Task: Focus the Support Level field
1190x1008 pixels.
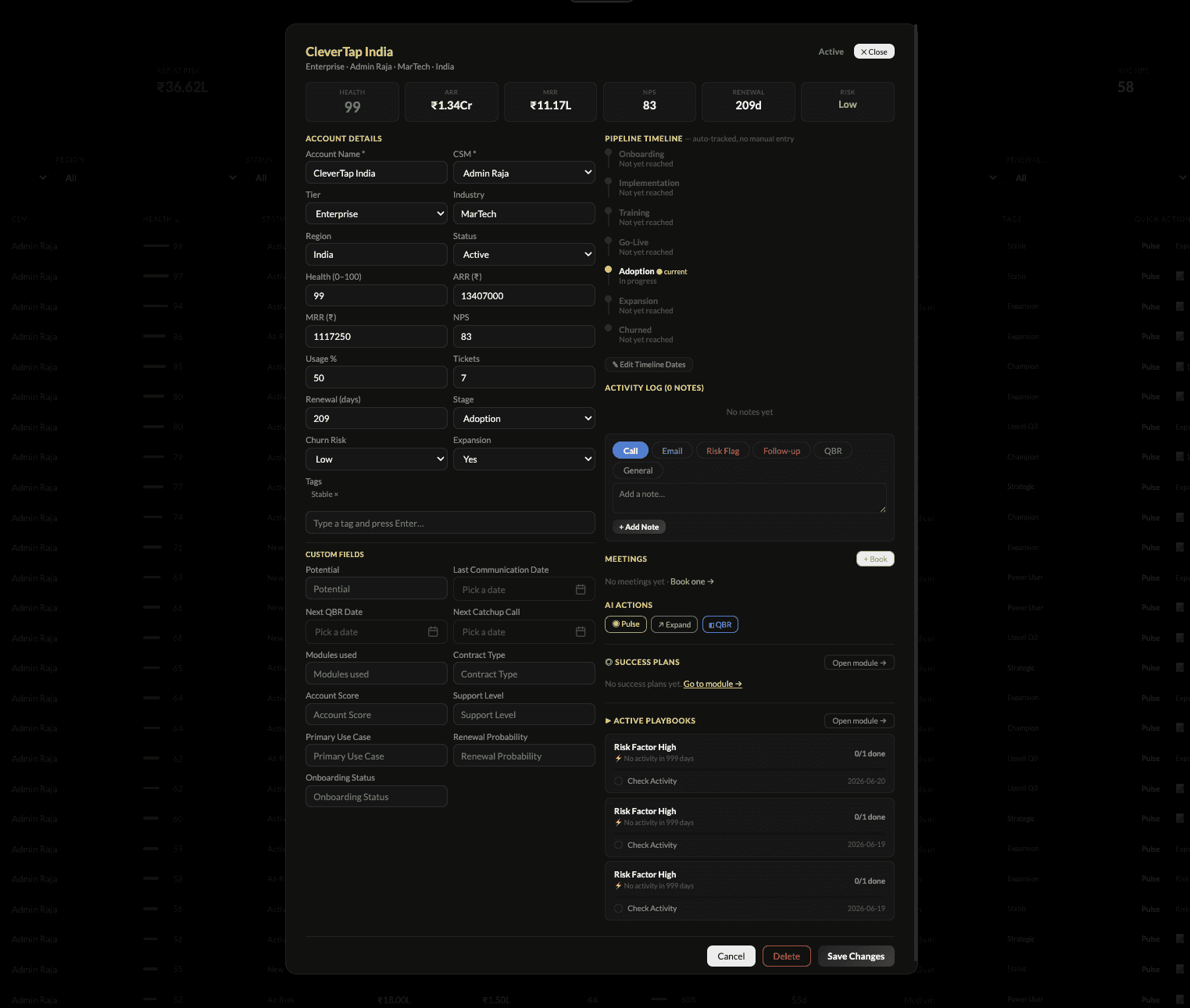Action: click(x=524, y=714)
